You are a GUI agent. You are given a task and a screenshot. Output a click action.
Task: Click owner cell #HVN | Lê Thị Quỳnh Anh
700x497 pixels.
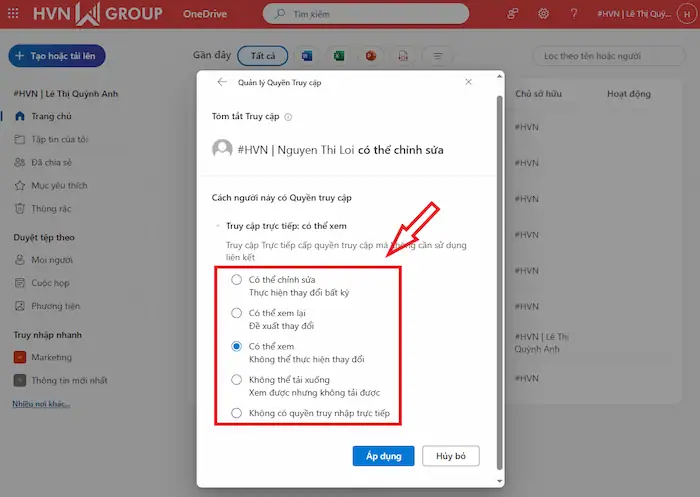(542, 343)
